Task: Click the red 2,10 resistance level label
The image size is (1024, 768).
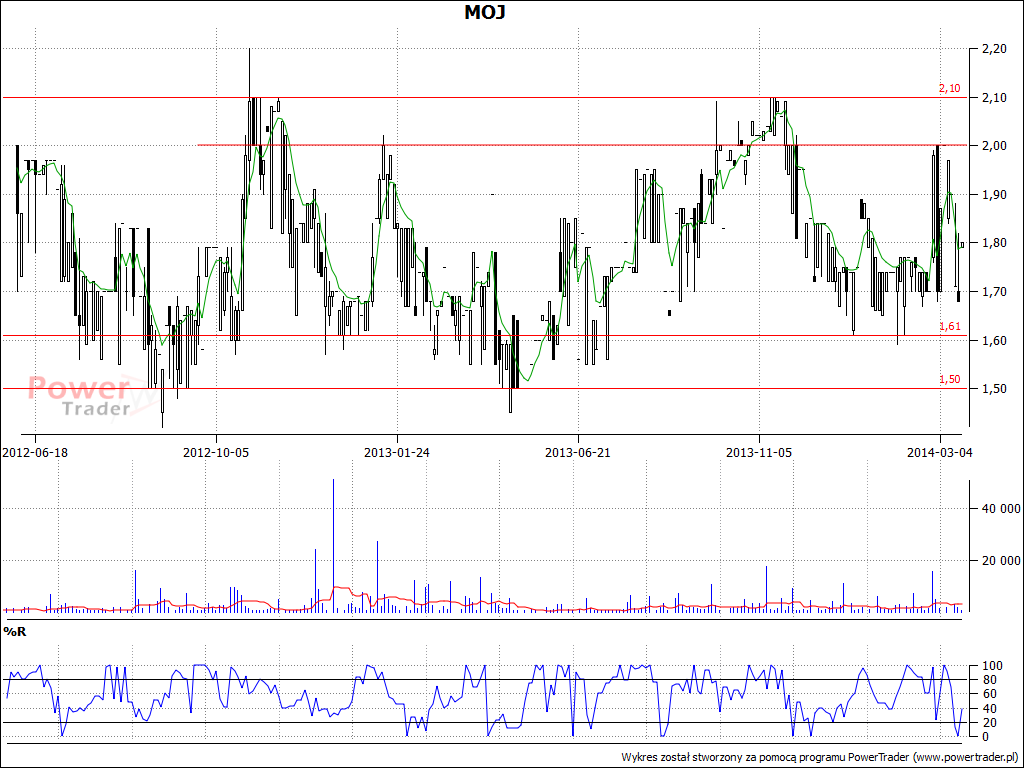Action: (950, 89)
